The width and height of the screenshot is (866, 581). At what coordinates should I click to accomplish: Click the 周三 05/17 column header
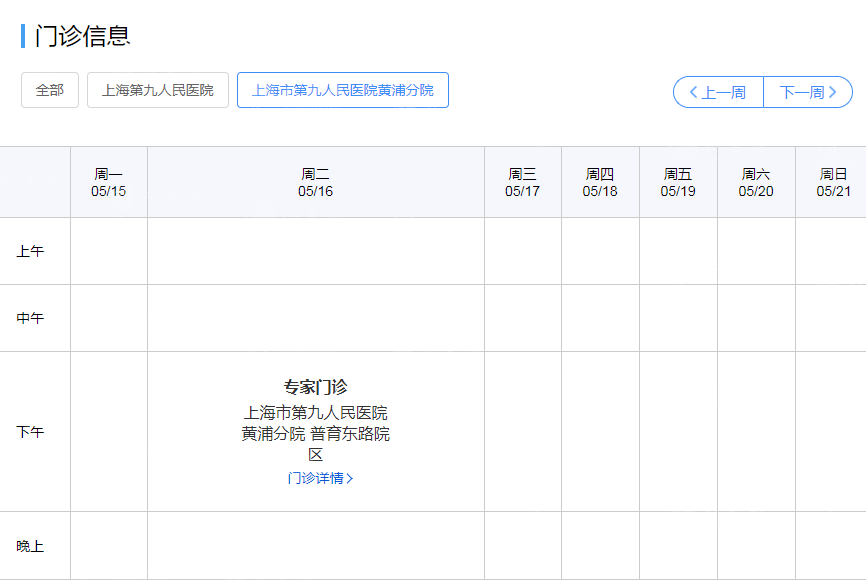point(522,183)
